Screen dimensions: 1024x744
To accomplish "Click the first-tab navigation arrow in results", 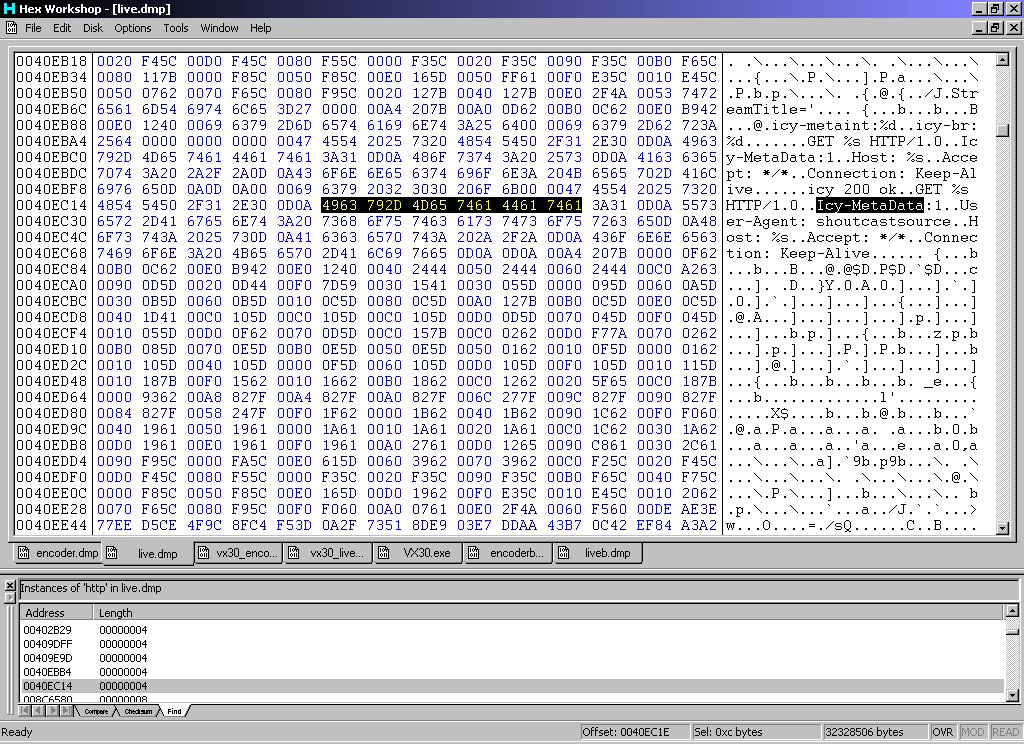I will (25, 711).
